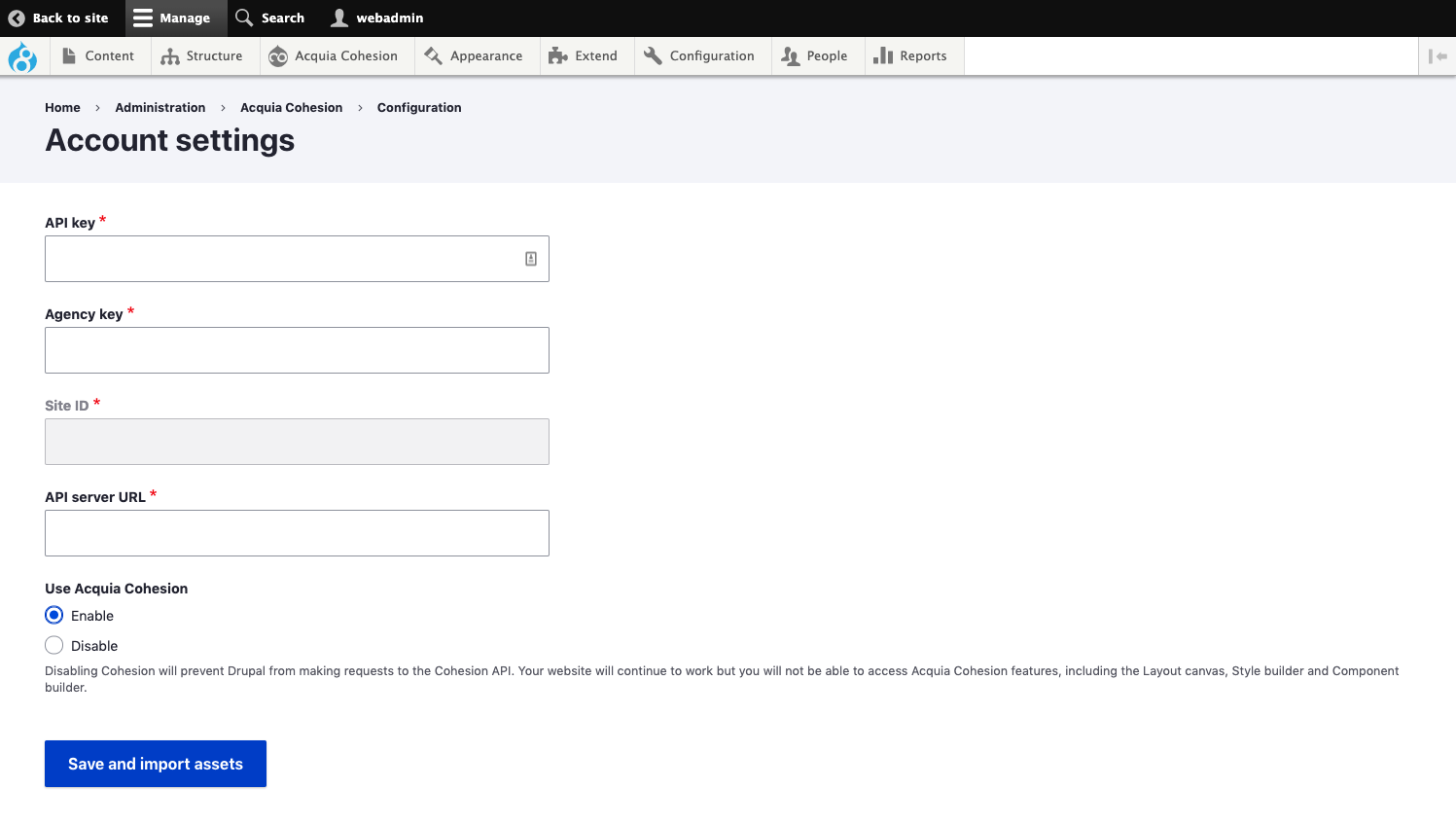
Task: Click the Drupal logo home icon
Action: point(22,56)
